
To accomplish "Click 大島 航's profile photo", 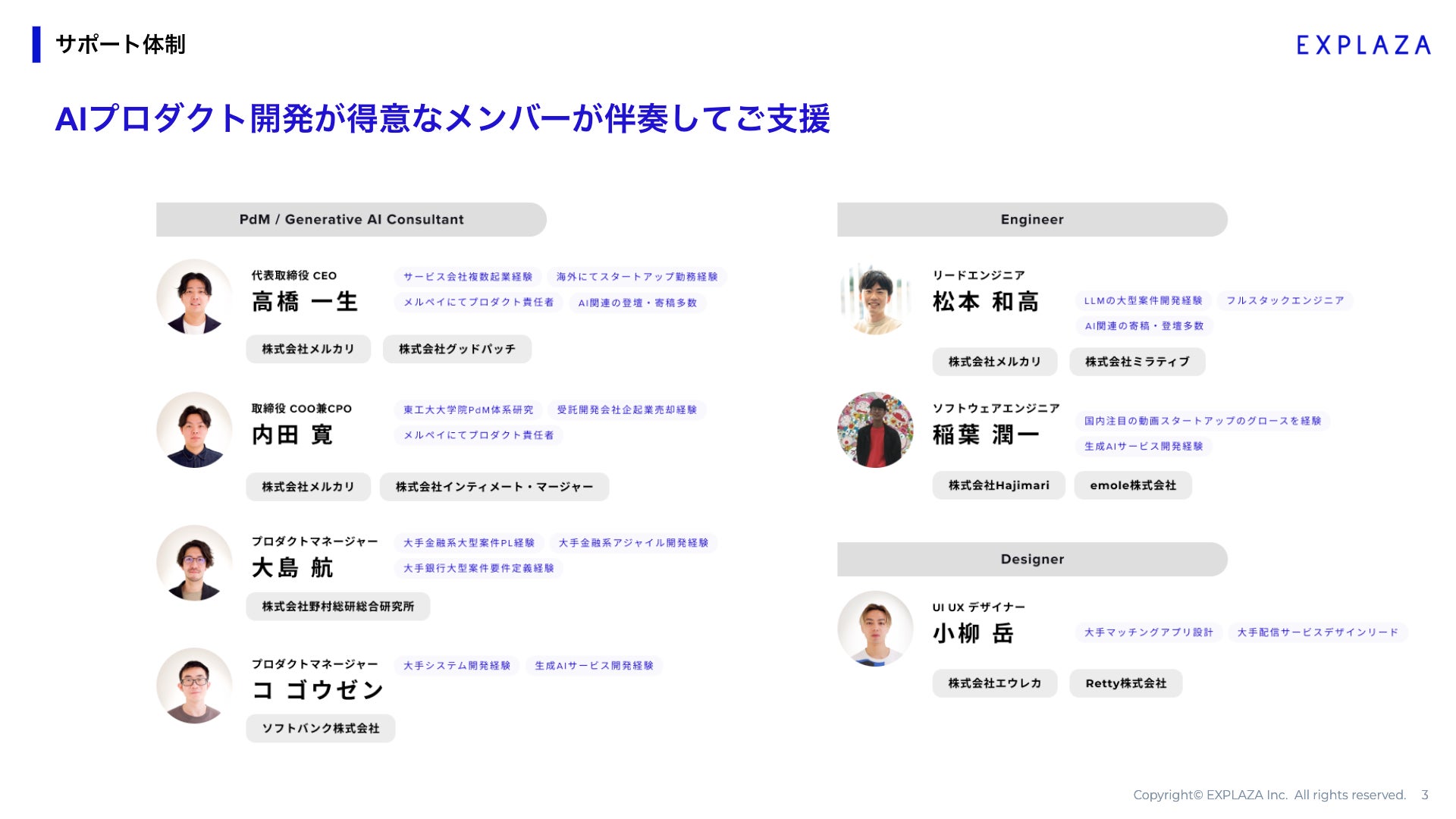I will click(x=194, y=563).
